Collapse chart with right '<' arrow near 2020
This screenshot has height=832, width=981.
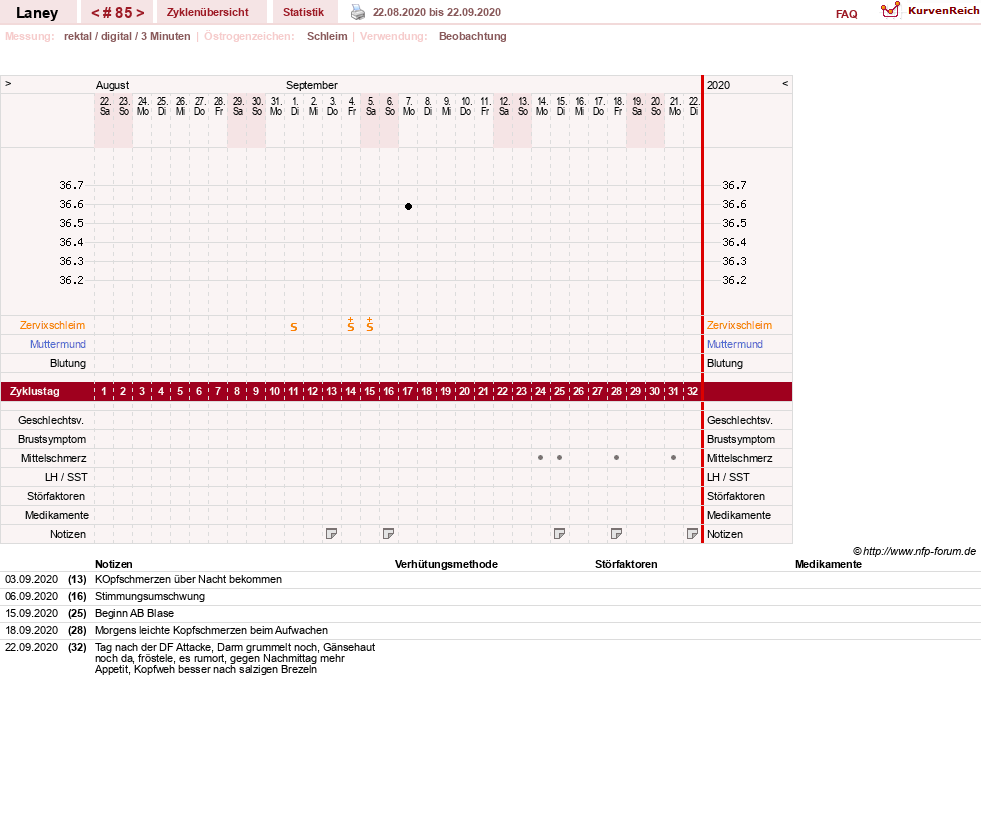pos(785,83)
